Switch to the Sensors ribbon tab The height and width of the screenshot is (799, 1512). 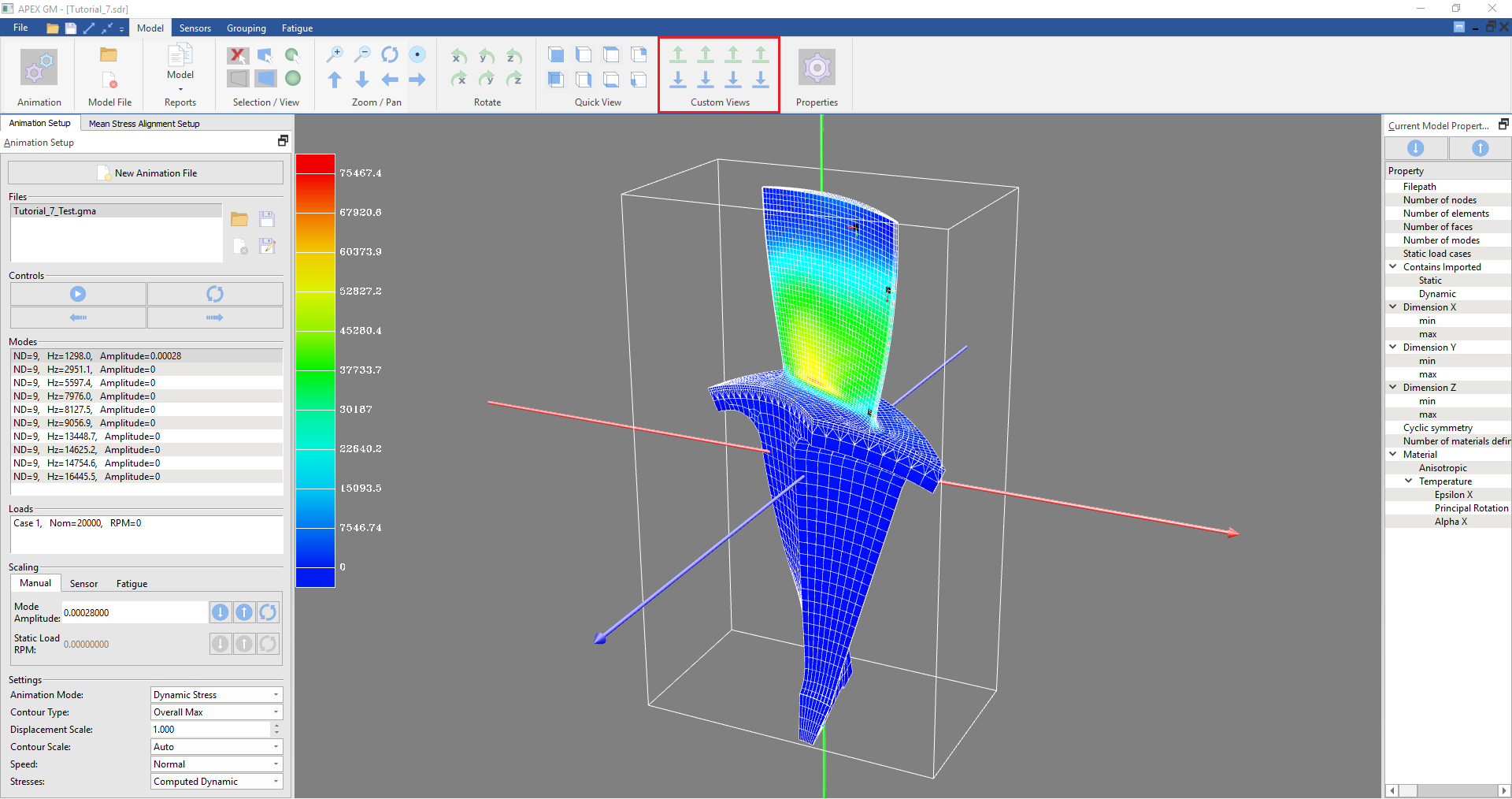195,28
